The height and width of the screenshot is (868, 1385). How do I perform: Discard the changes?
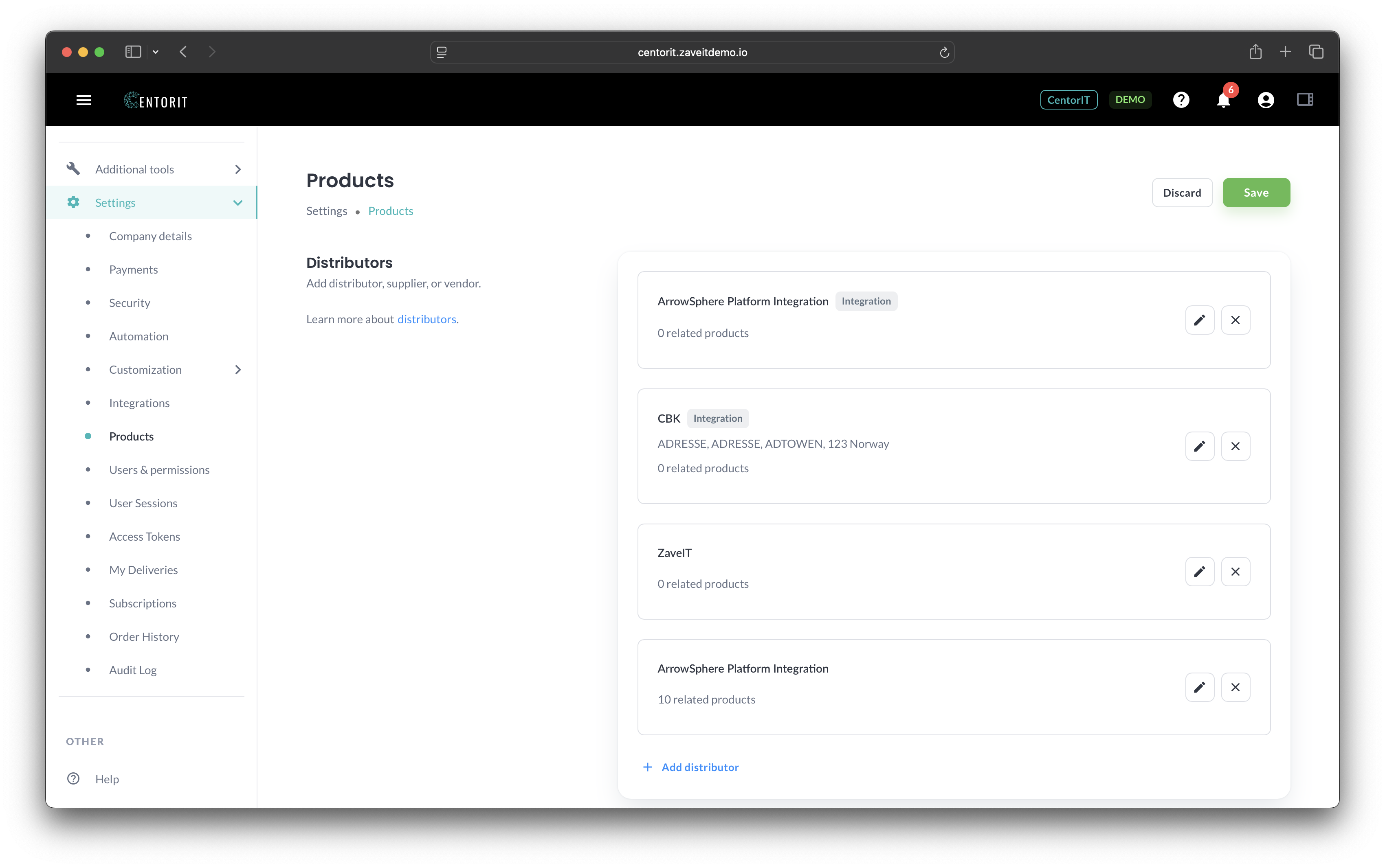[1182, 193]
